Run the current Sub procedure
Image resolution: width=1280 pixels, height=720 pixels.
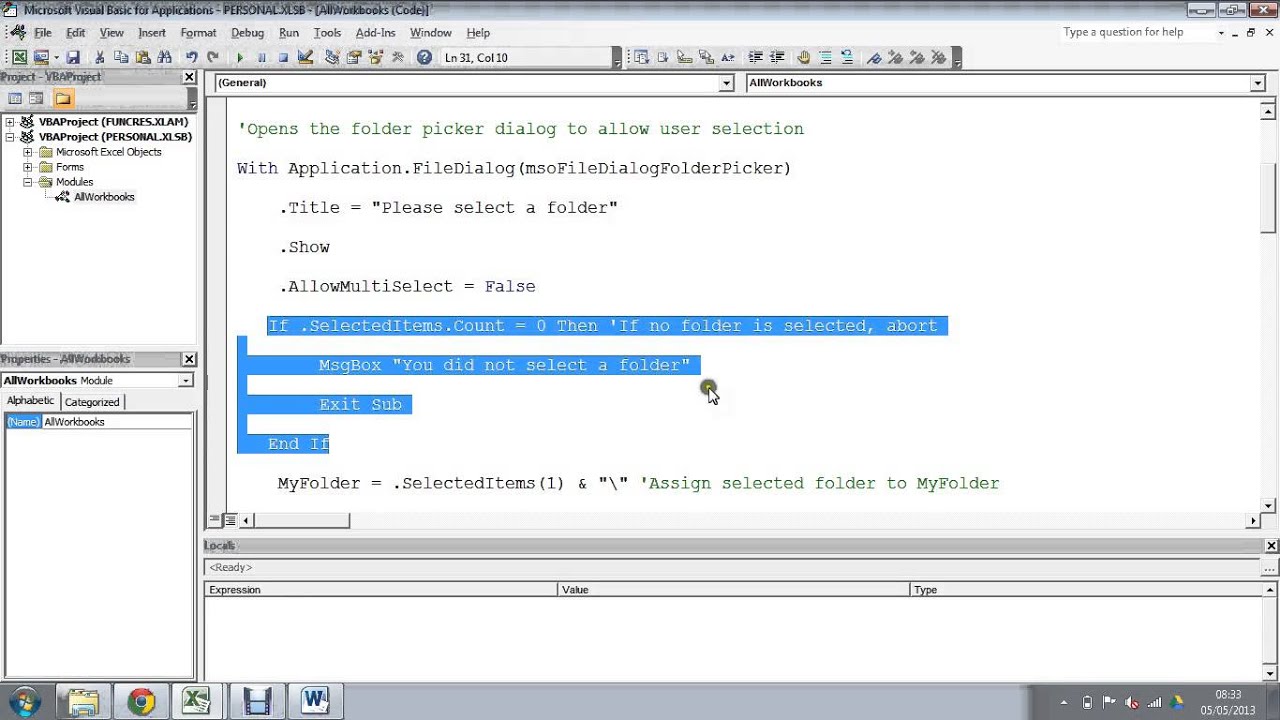[240, 57]
